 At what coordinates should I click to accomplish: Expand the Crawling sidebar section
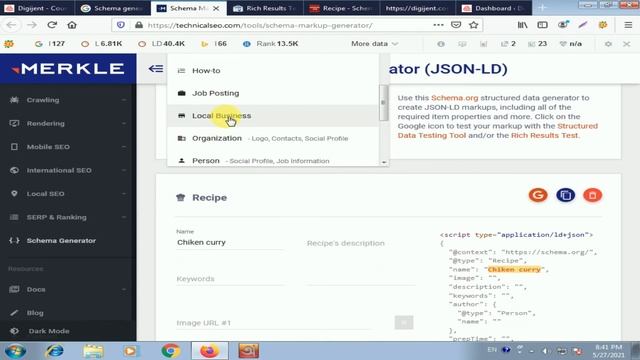click(68, 100)
